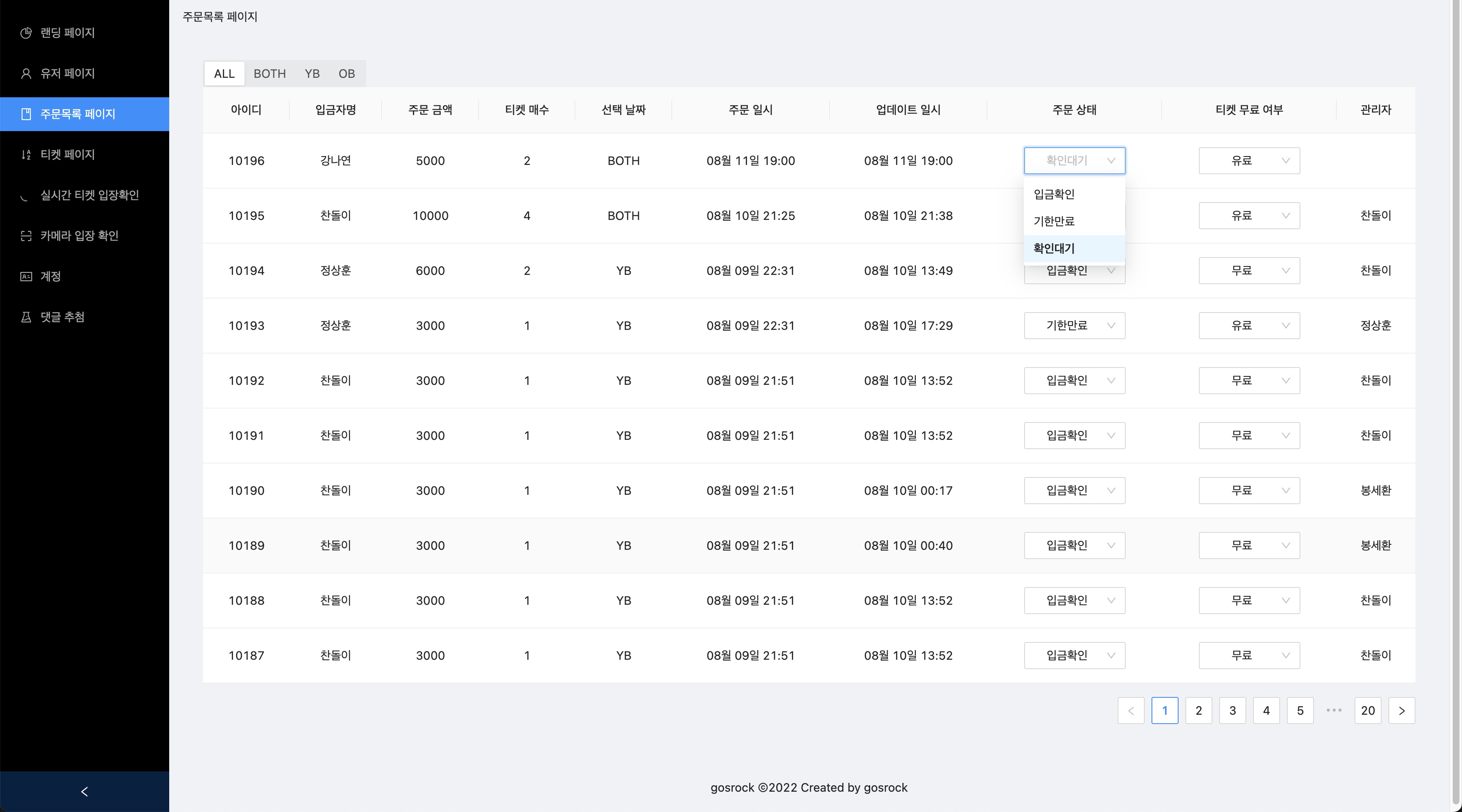This screenshot has width=1462, height=812.
Task: Open 실시간 티켓 입장확인 sidebar page
Action: tap(89, 195)
